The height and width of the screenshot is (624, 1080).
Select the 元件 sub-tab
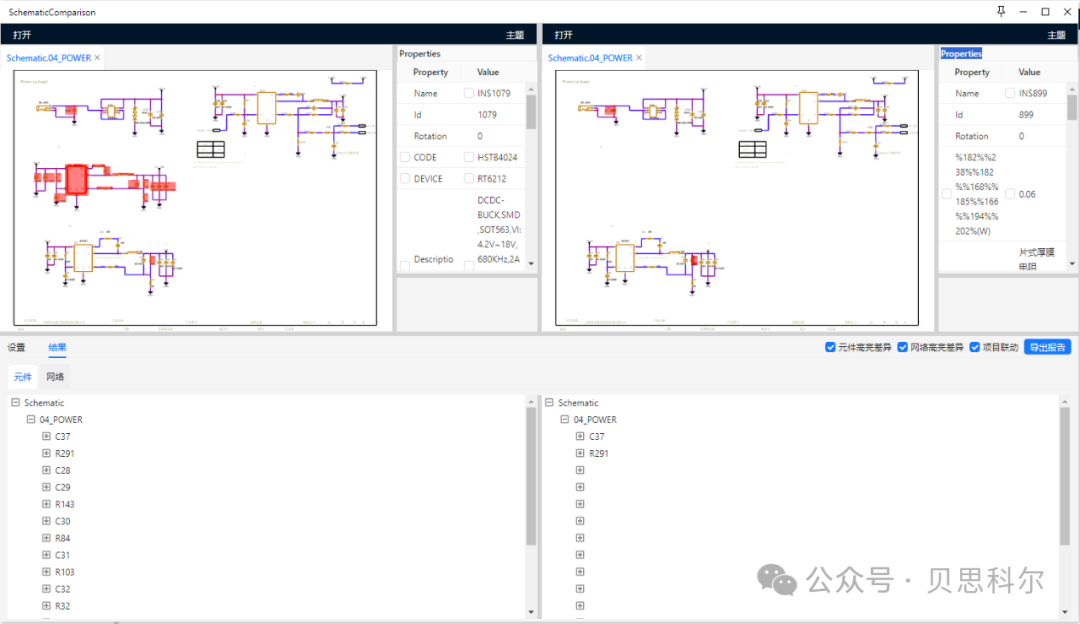(23, 377)
